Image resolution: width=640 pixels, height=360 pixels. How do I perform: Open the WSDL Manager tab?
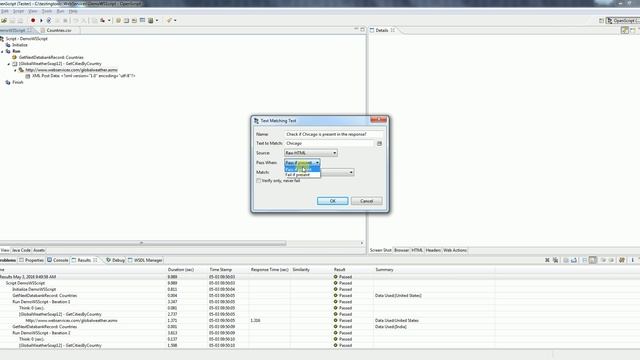coord(145,260)
